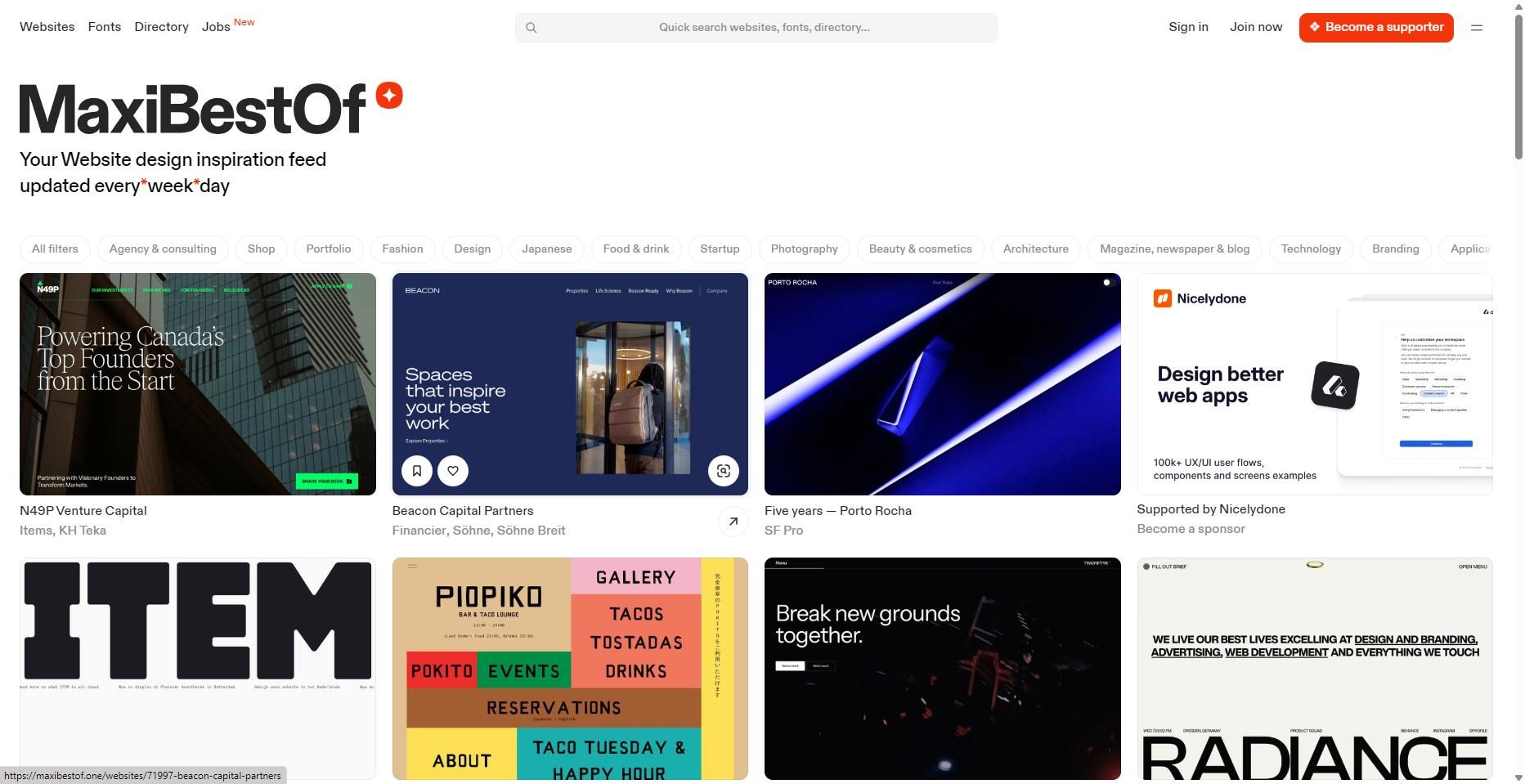Open the Break new grounds together thumbnail

point(943,669)
